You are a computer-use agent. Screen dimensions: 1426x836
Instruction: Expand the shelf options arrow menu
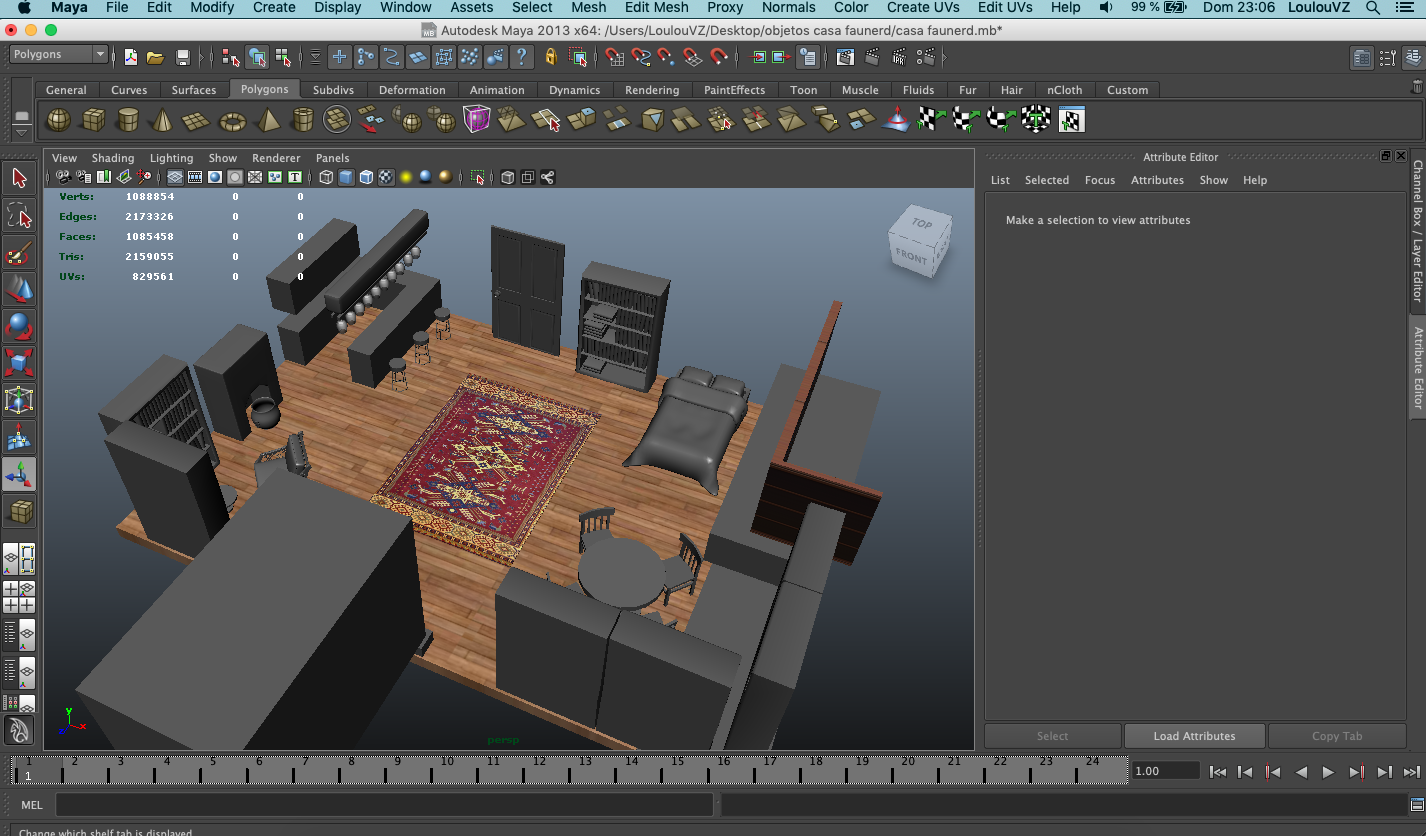[x=21, y=133]
